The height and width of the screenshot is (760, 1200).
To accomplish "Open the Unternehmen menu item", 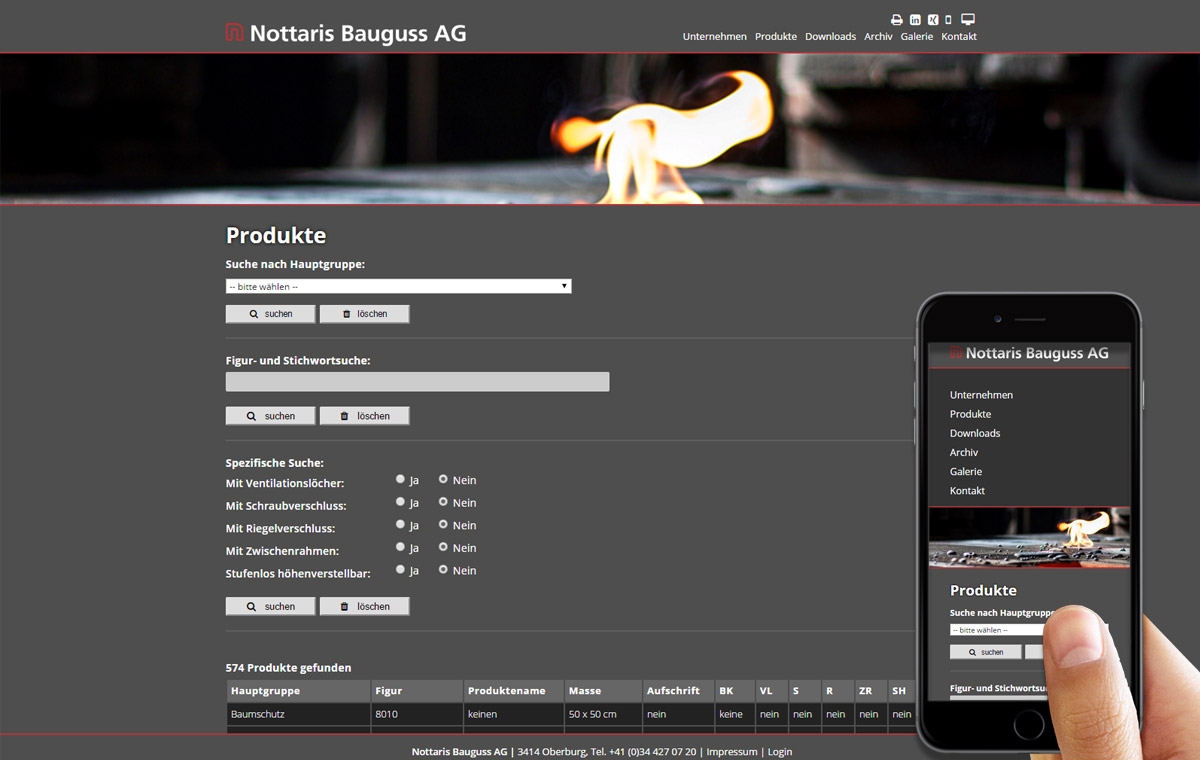I will (x=714, y=37).
